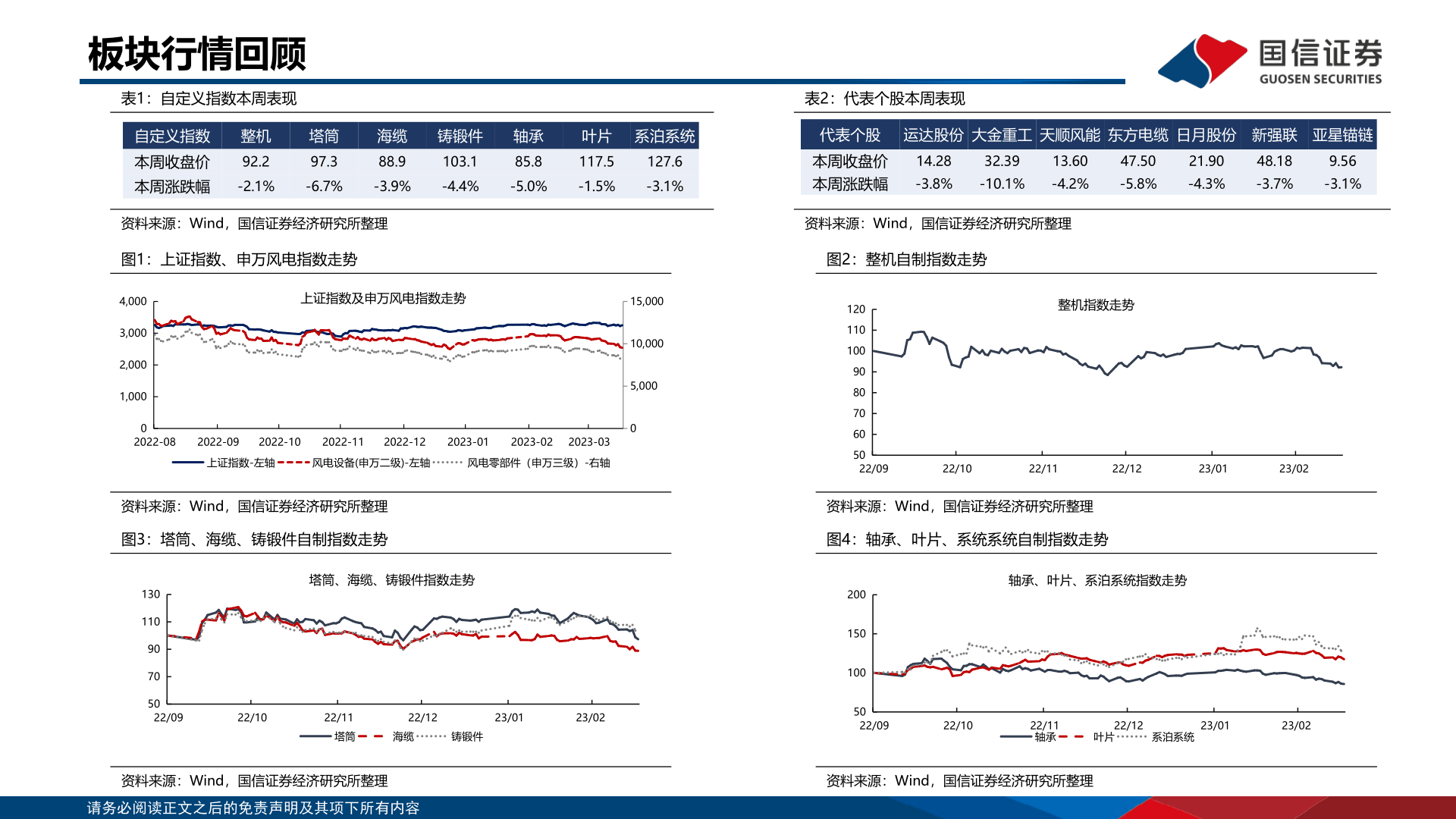
Task: Select the 新强联 column header
Action: tap(1275, 135)
